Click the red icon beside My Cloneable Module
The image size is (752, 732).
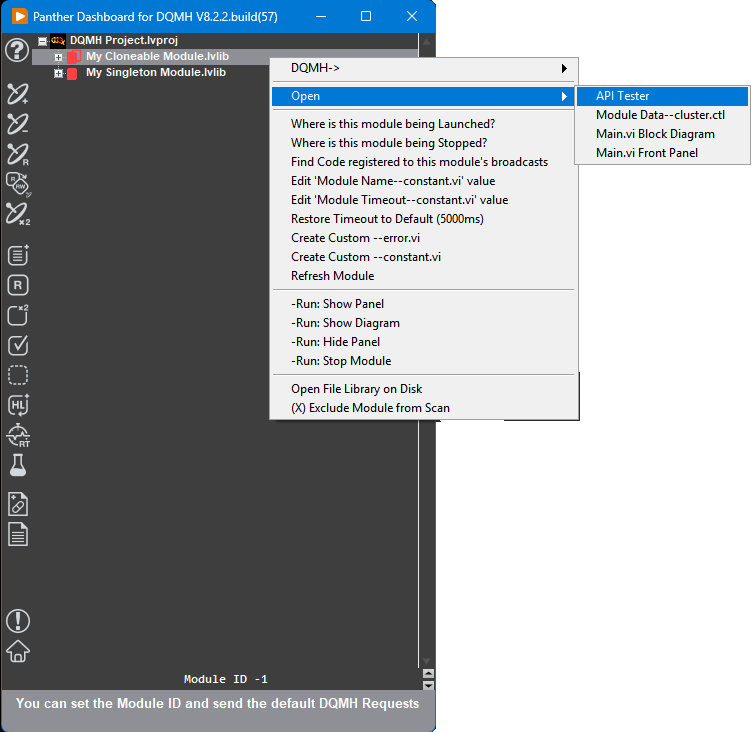point(73,57)
